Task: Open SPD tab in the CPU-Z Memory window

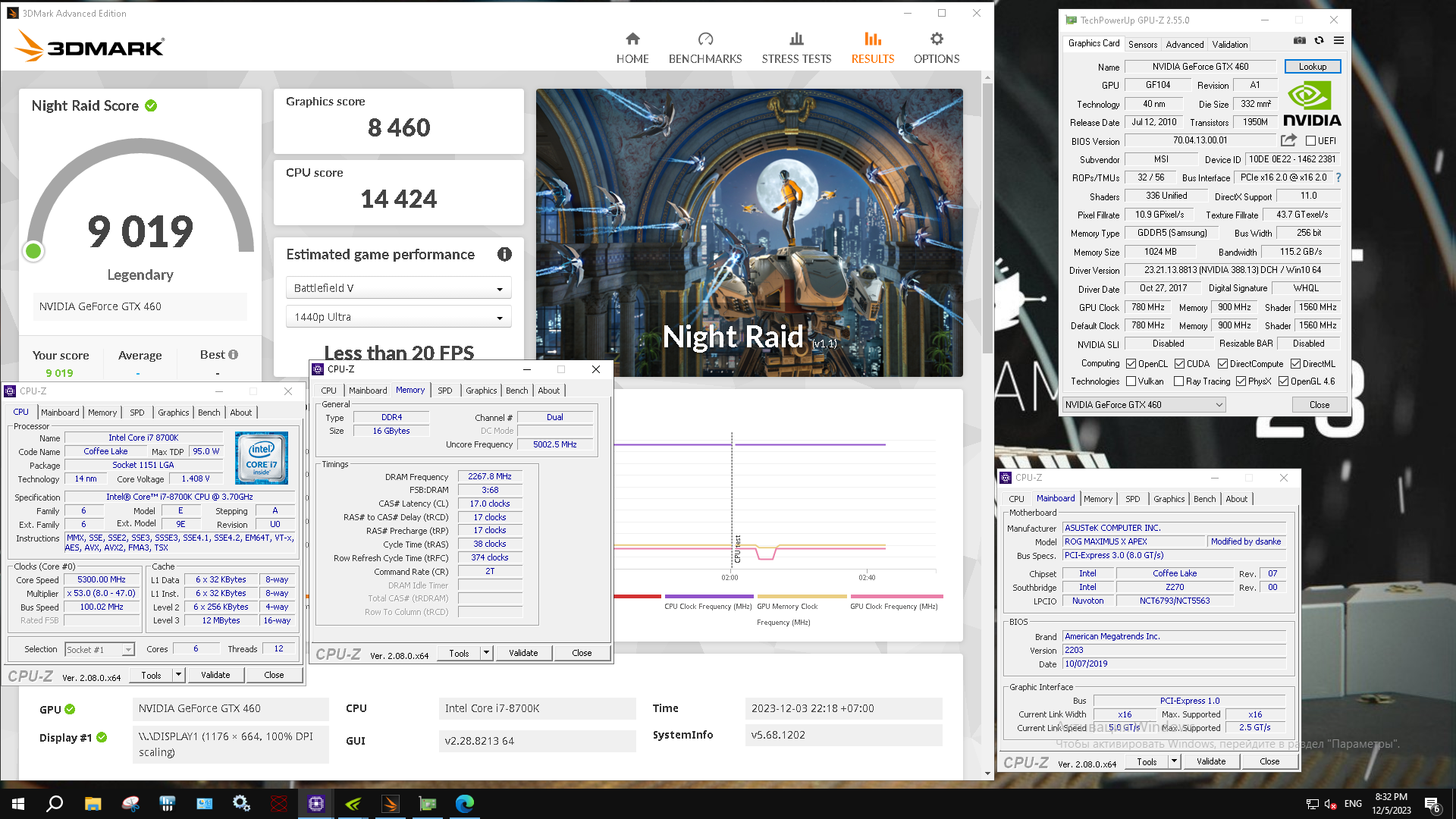Action: click(445, 391)
